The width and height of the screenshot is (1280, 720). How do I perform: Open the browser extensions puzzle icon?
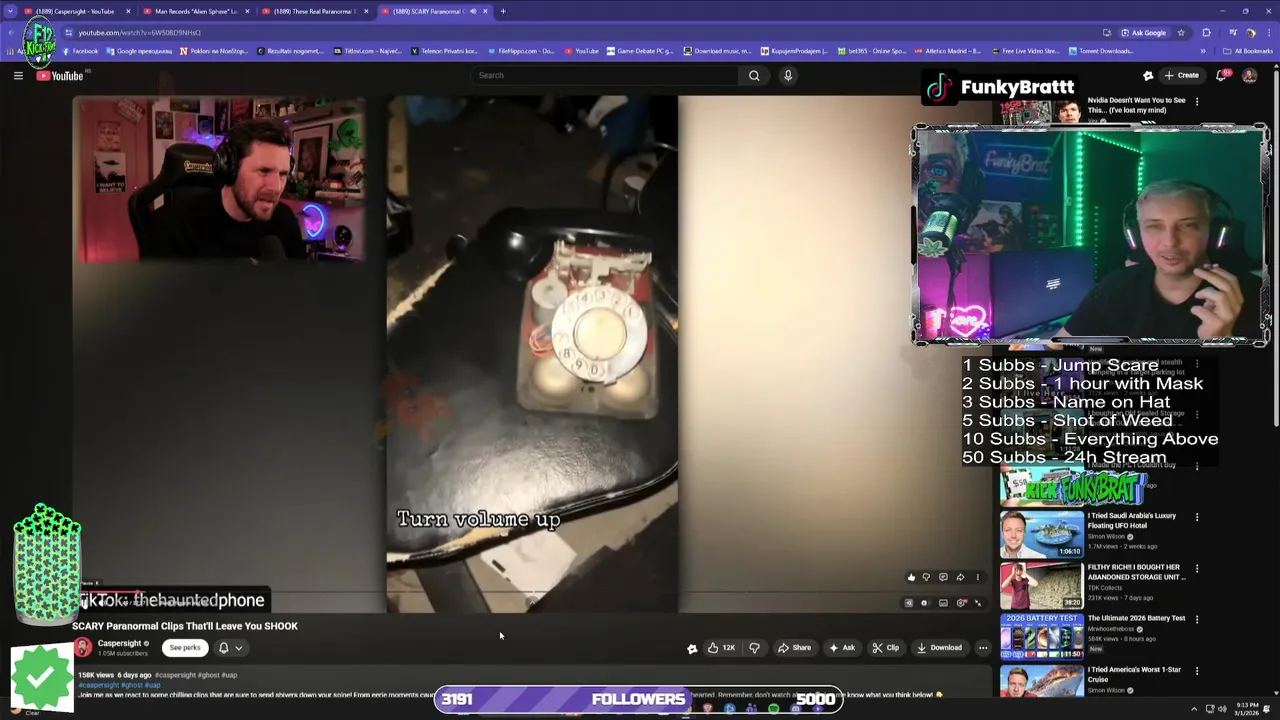pos(1206,32)
